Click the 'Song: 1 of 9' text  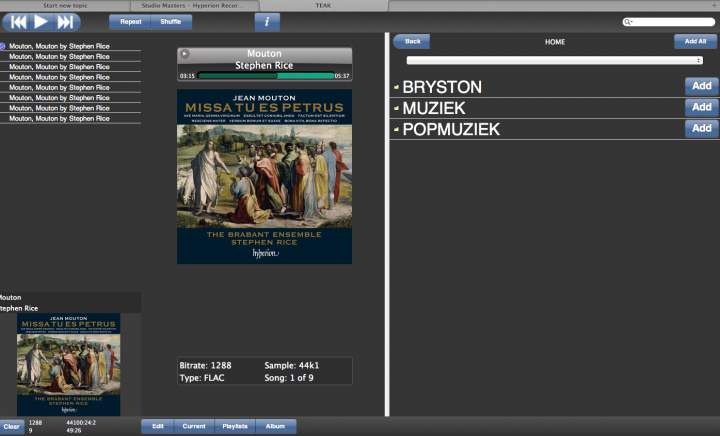pos(289,378)
